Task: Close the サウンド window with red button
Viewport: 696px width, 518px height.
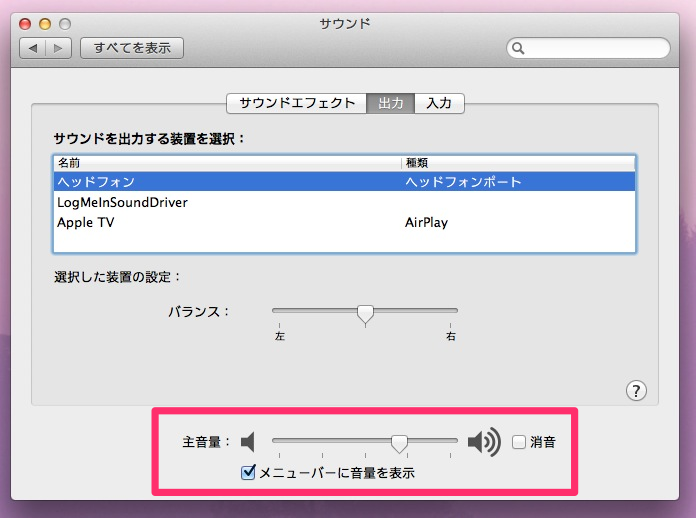Action: (x=25, y=24)
